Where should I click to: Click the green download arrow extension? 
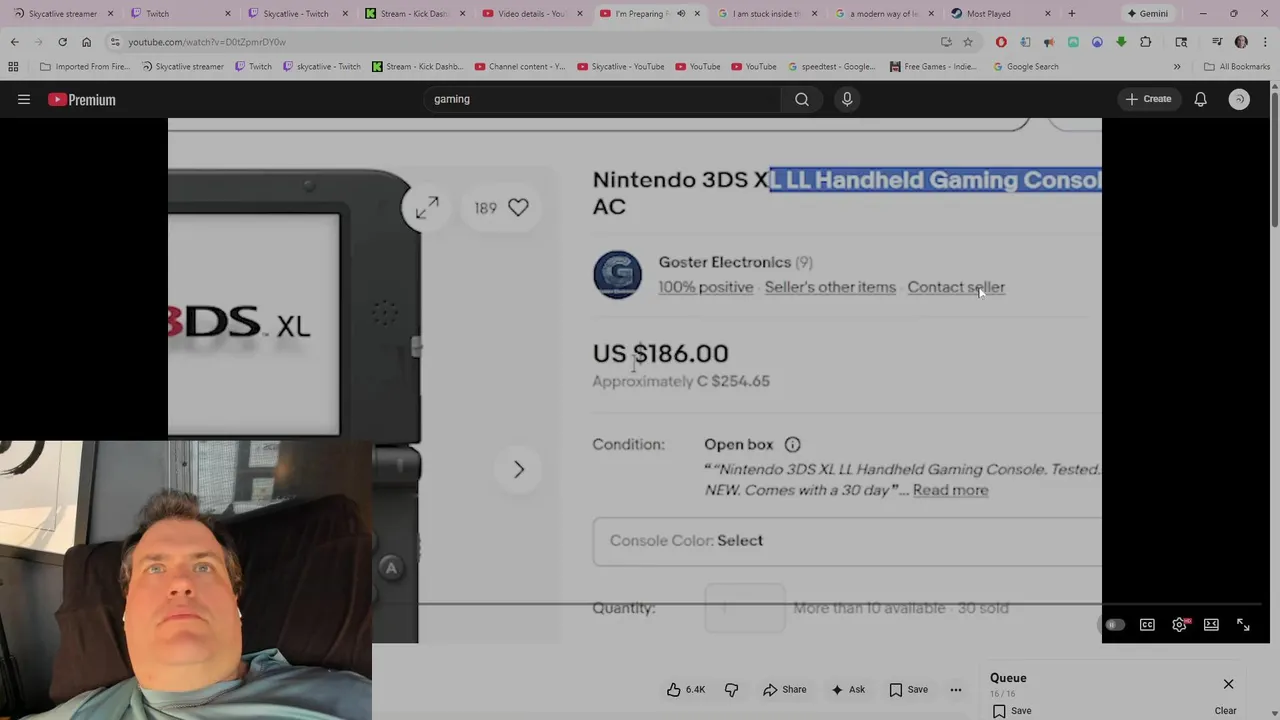(1121, 42)
